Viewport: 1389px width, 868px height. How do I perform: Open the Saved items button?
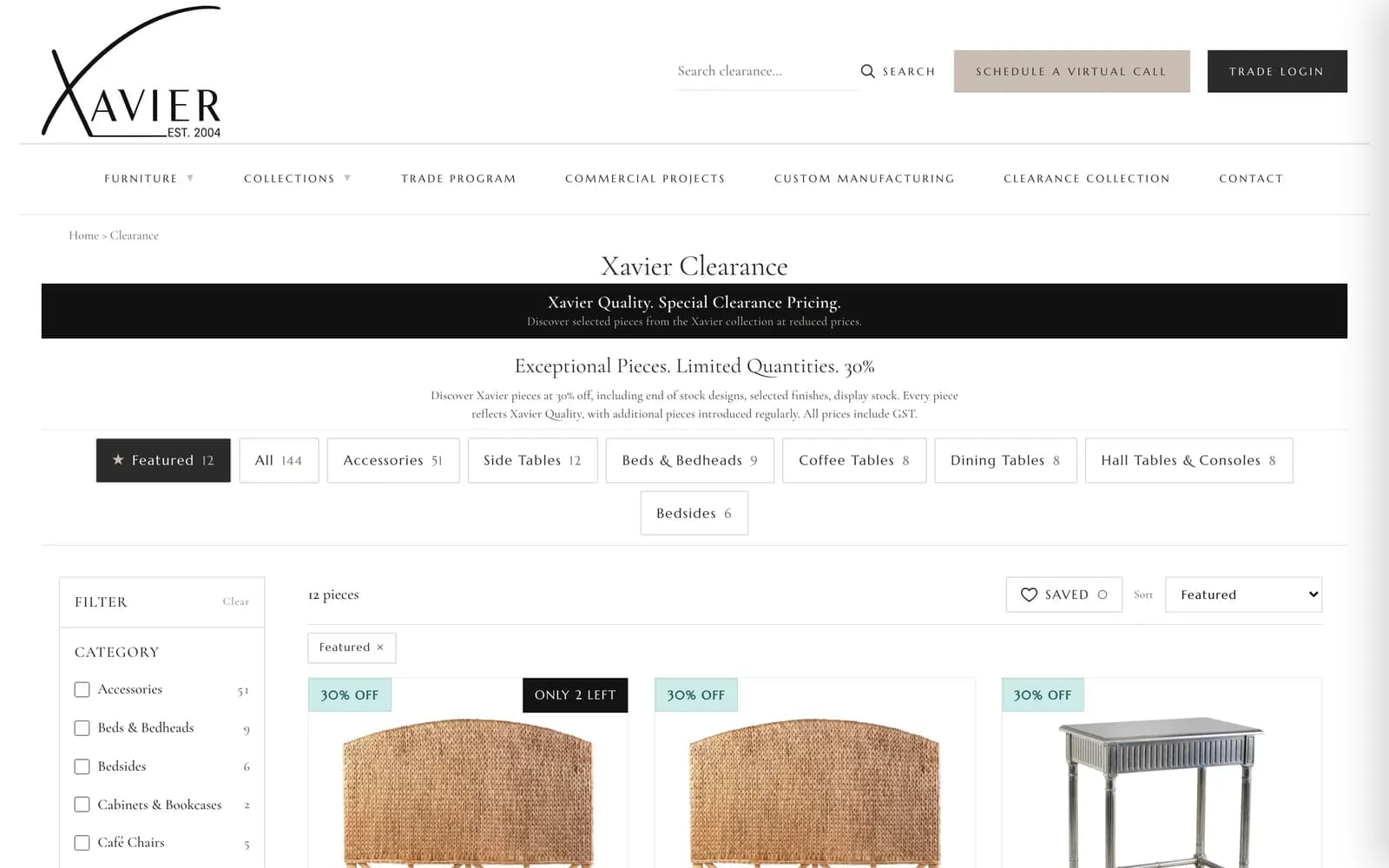tap(1063, 595)
